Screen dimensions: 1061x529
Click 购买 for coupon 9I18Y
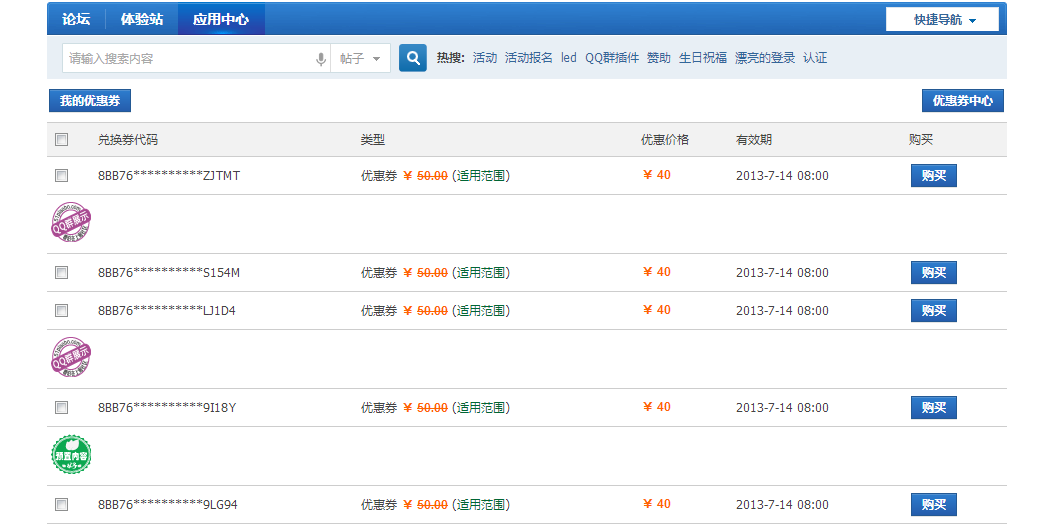[x=934, y=408]
